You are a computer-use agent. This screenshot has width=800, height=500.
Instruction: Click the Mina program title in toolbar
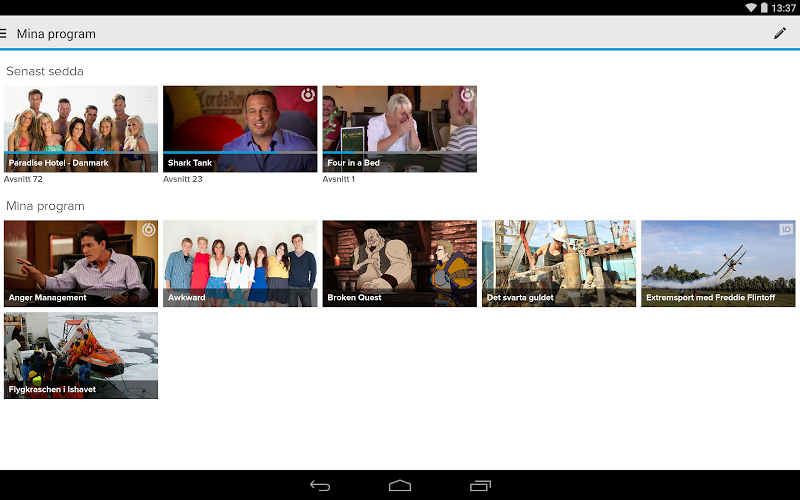coord(56,34)
